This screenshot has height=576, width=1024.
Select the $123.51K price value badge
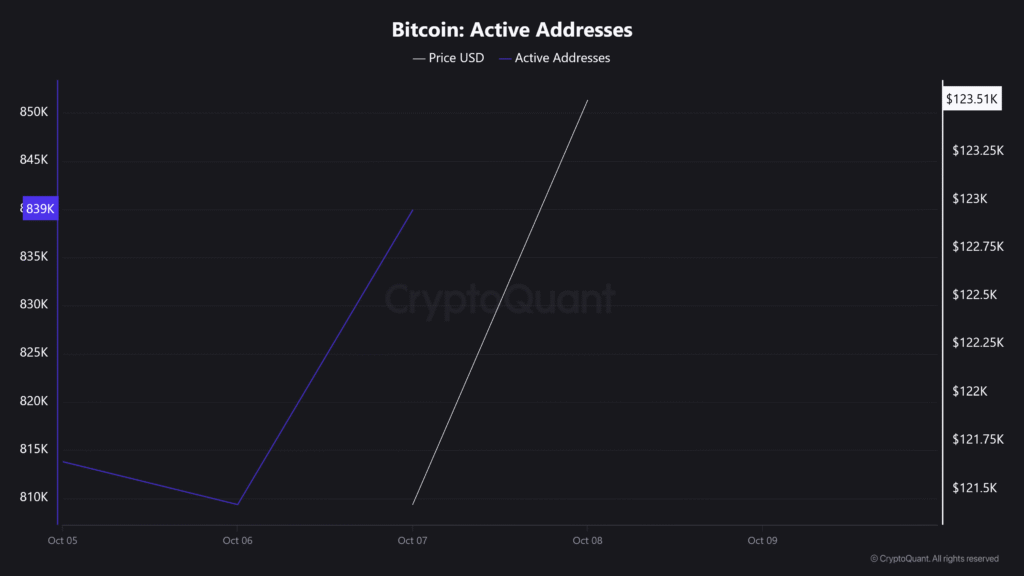point(974,99)
